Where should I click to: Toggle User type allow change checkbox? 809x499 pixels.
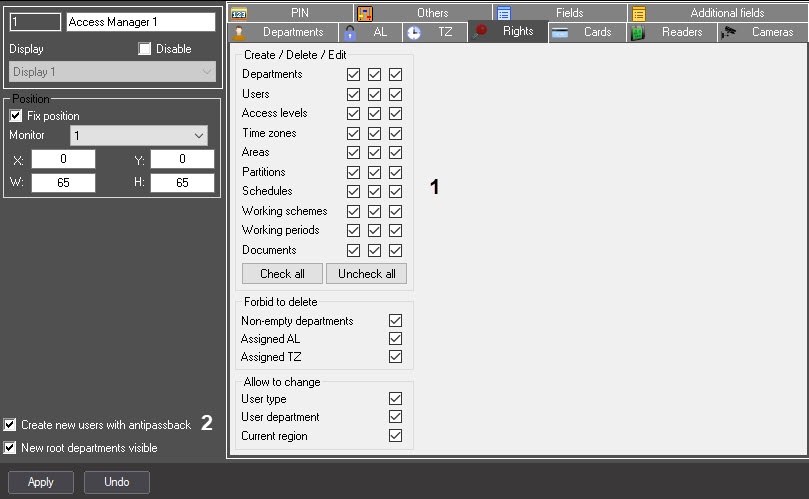pos(396,398)
